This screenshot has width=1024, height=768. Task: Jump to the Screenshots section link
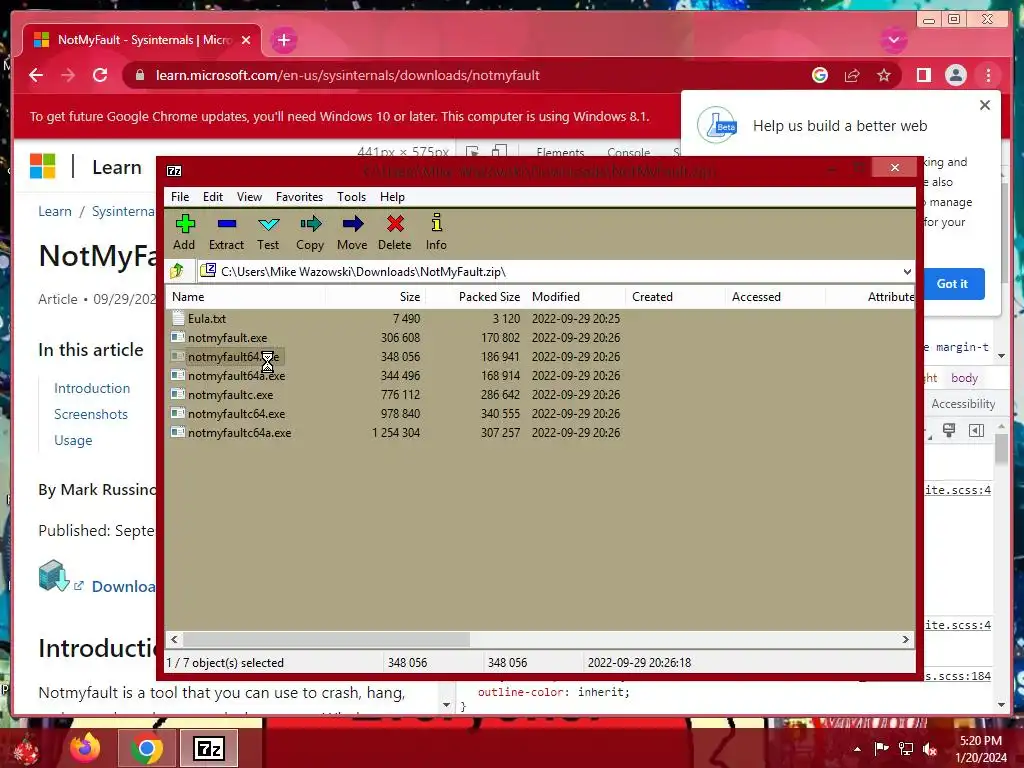(91, 414)
